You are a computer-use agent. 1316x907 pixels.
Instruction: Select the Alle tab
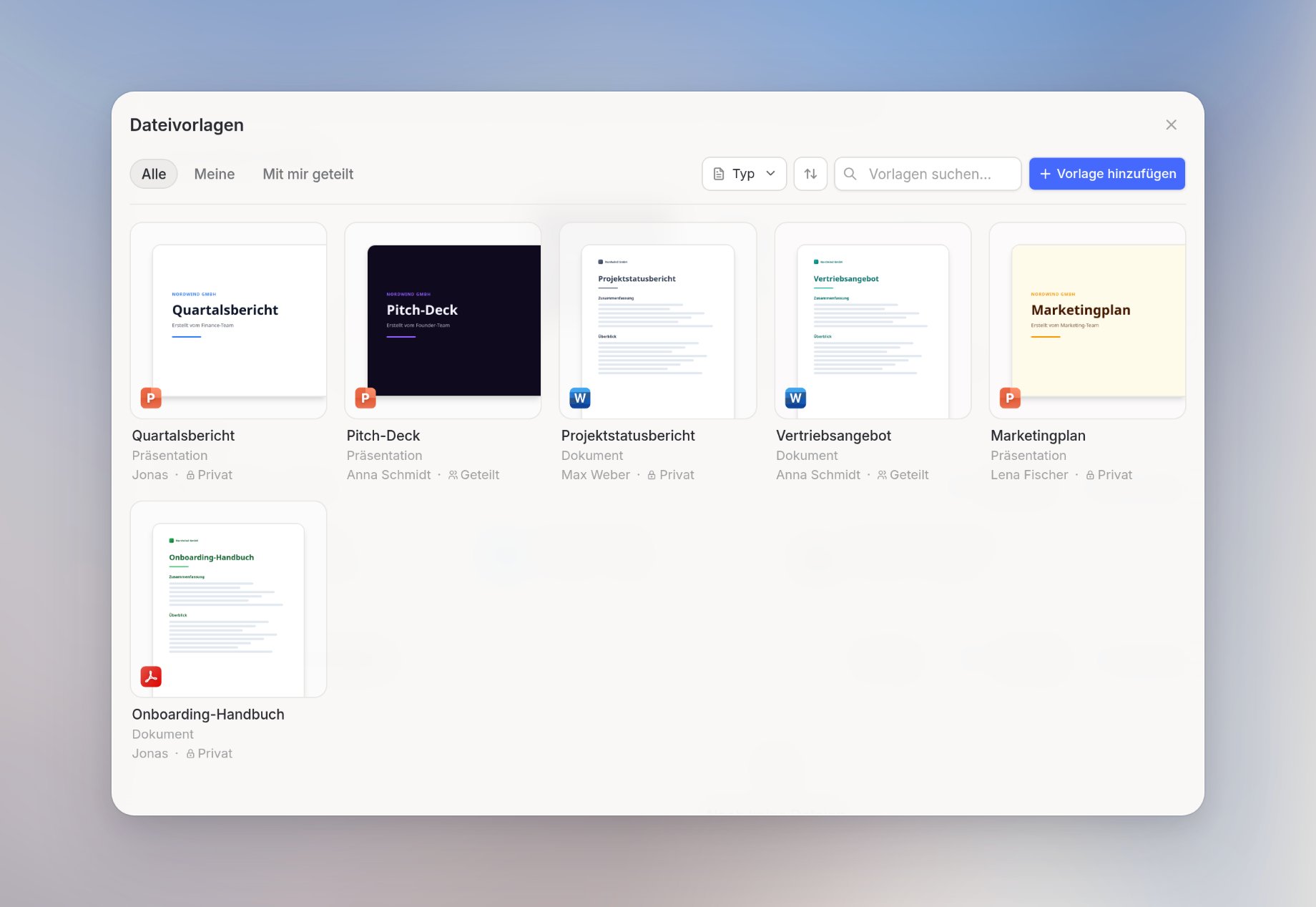click(x=154, y=174)
